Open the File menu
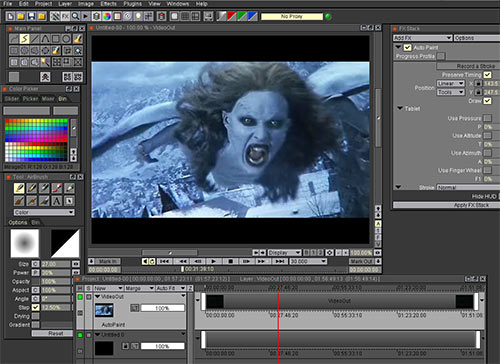Screen dimensions: 500x364 [7, 4]
